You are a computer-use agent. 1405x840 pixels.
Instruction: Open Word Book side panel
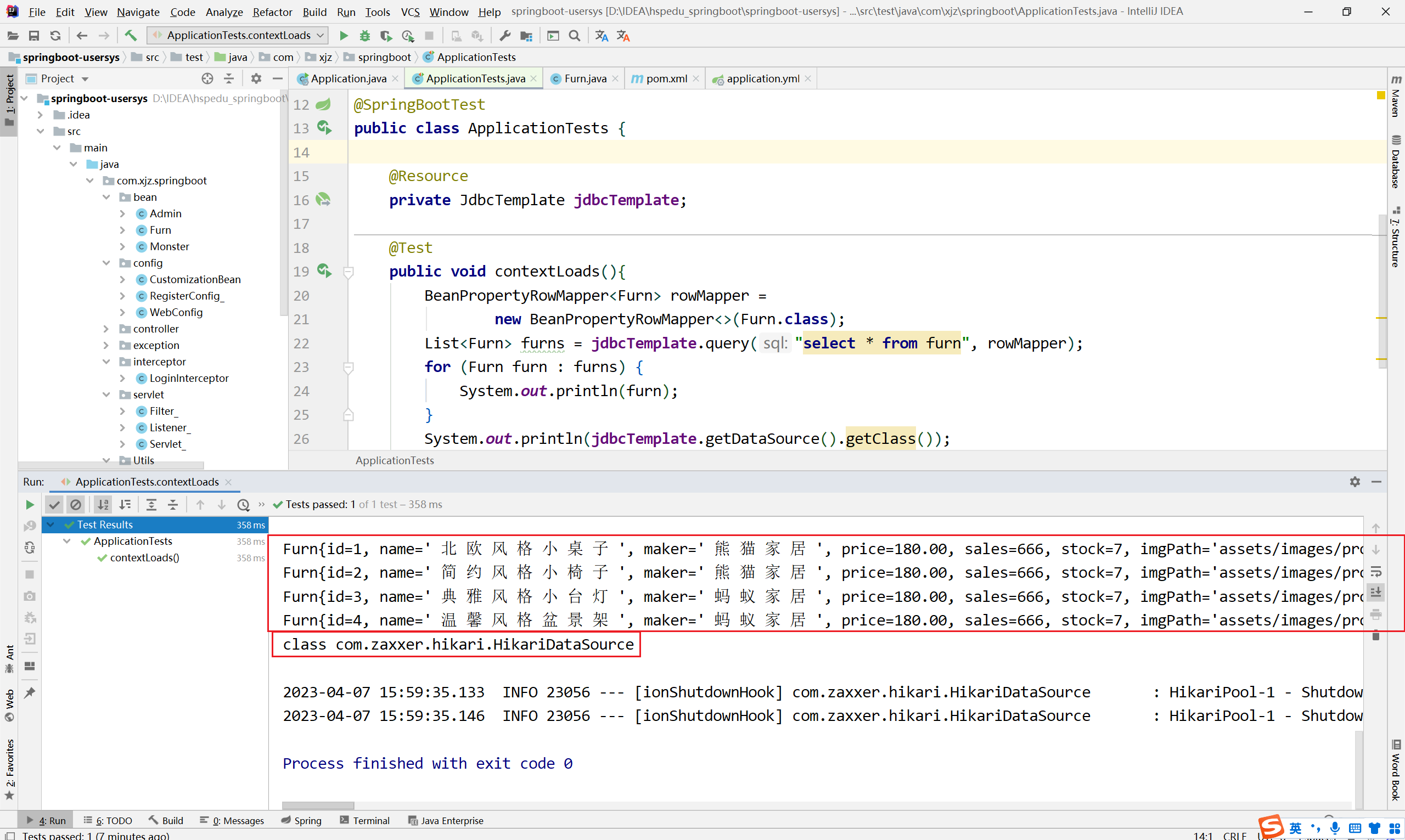point(1396,770)
